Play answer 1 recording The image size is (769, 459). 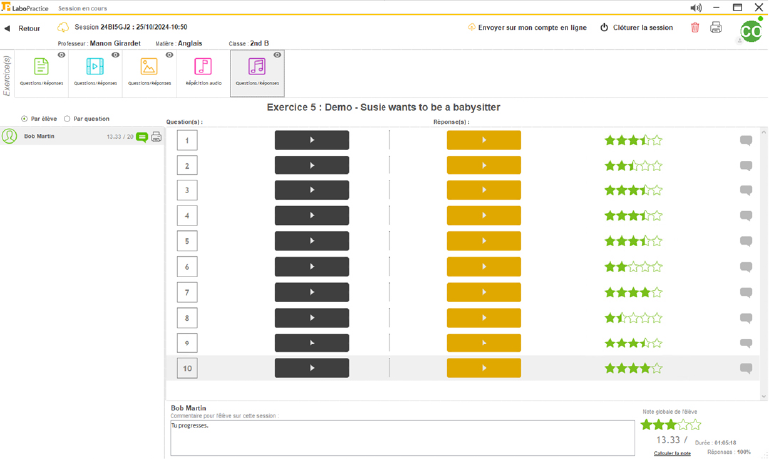[484, 140]
